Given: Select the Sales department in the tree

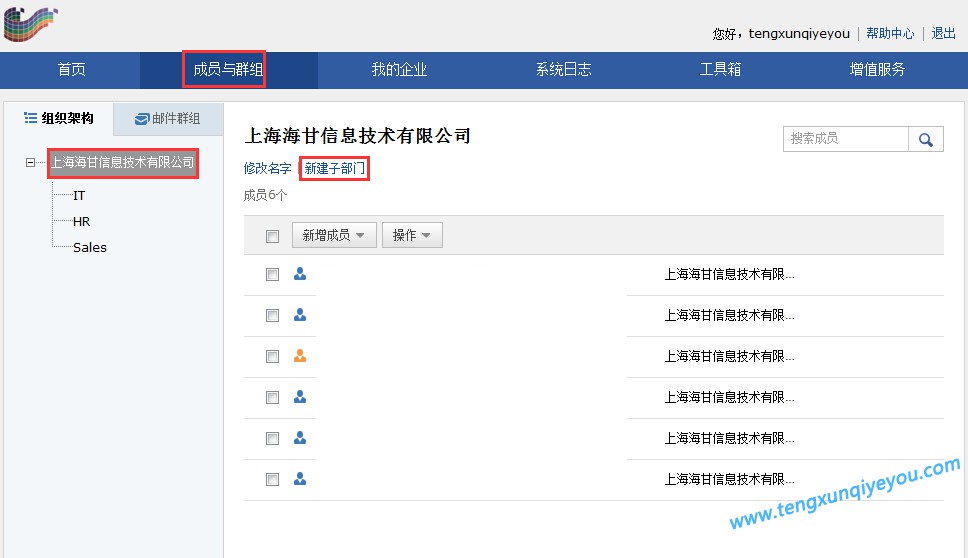Looking at the screenshot, I should click(90, 248).
